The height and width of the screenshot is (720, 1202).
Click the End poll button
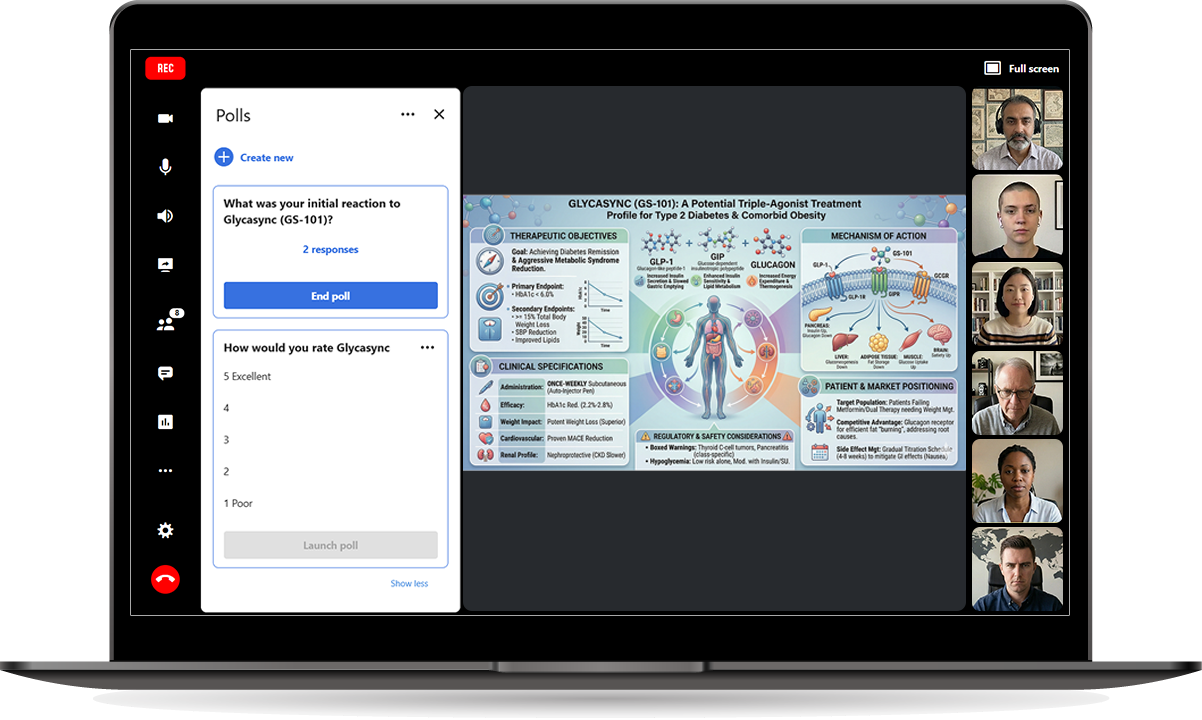(330, 296)
